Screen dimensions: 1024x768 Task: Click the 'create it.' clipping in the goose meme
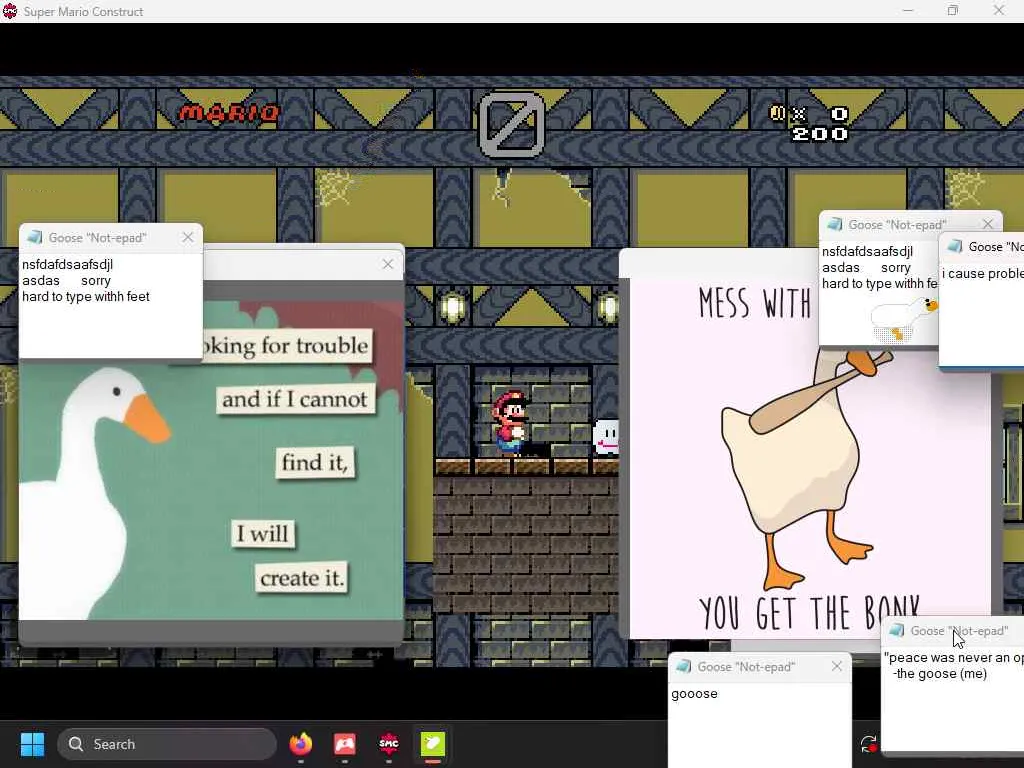coord(301,578)
